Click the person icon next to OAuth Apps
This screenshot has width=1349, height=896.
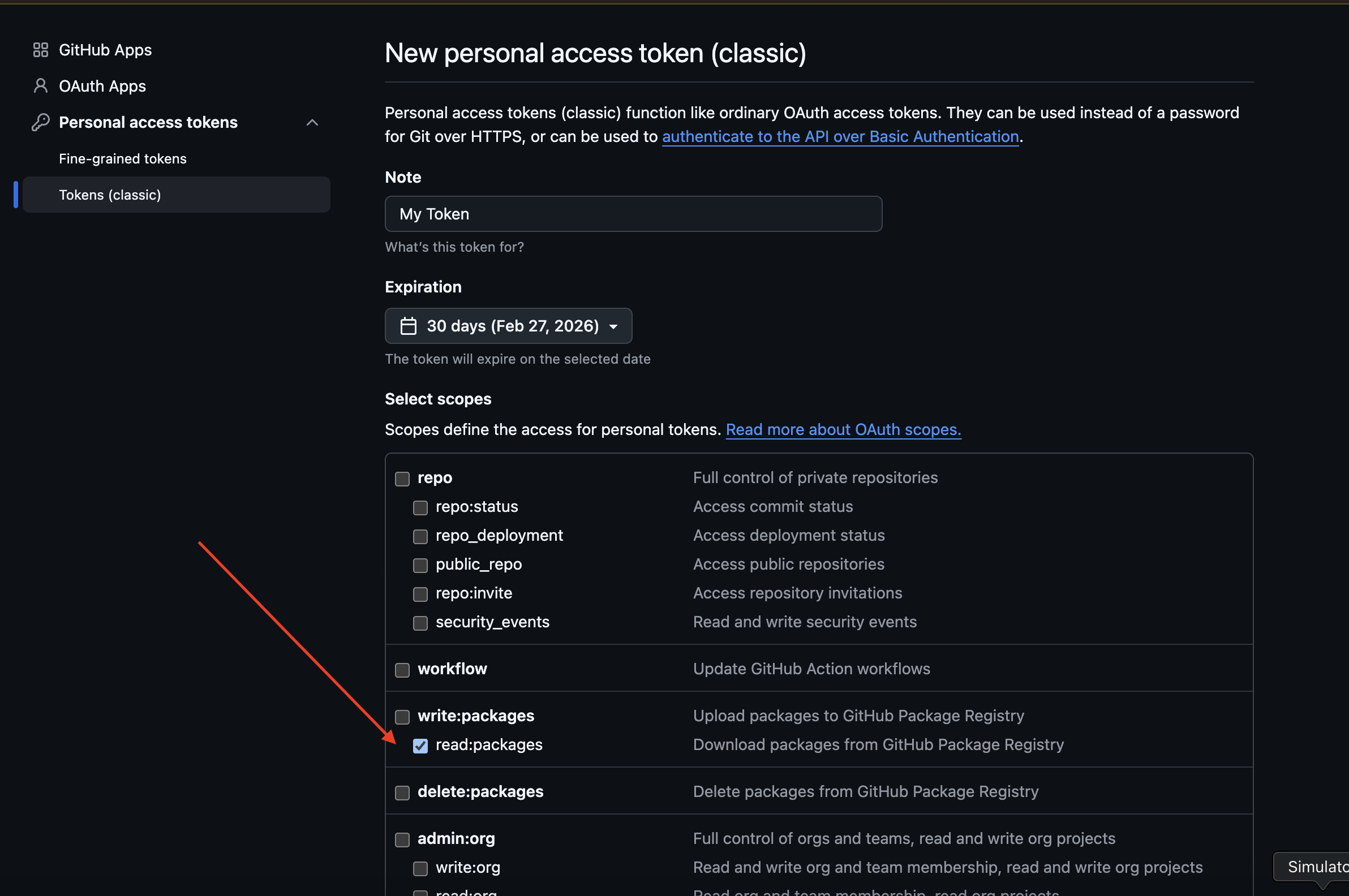[x=40, y=86]
